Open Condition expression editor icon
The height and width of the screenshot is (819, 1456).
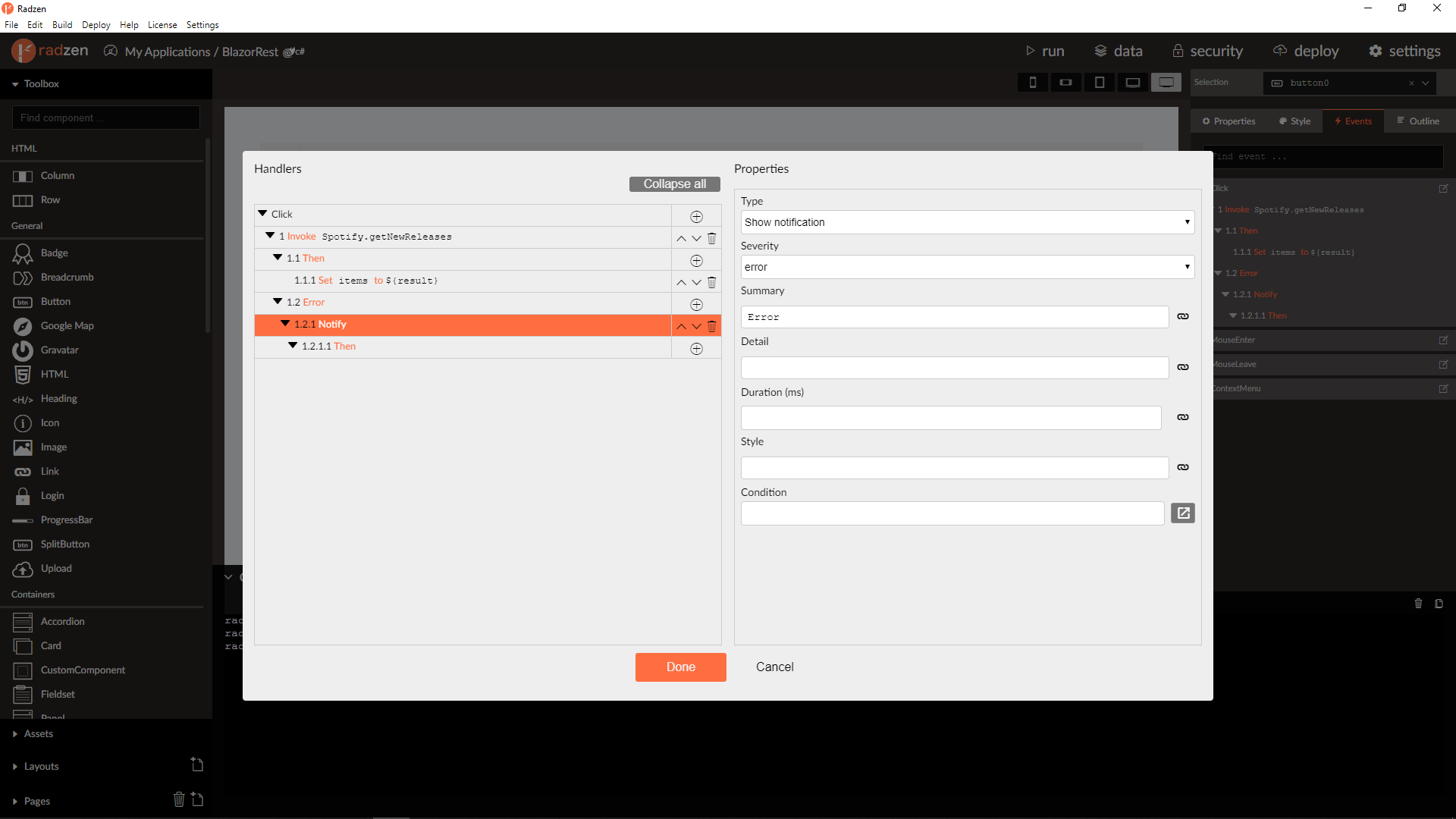click(x=1182, y=513)
